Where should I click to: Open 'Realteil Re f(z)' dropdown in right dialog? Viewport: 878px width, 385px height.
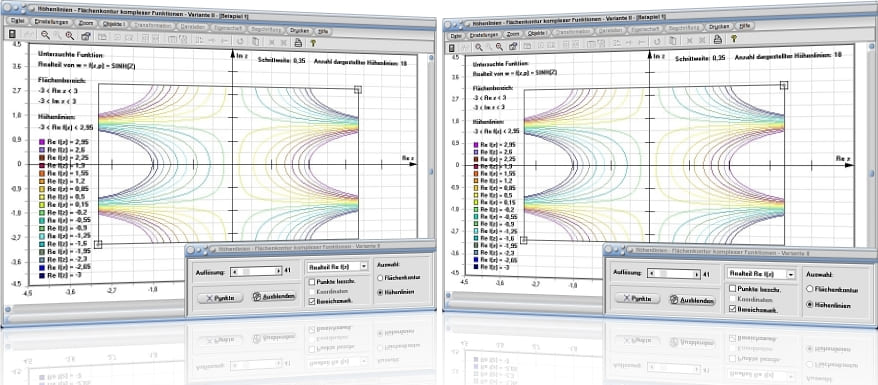[x=760, y=274]
